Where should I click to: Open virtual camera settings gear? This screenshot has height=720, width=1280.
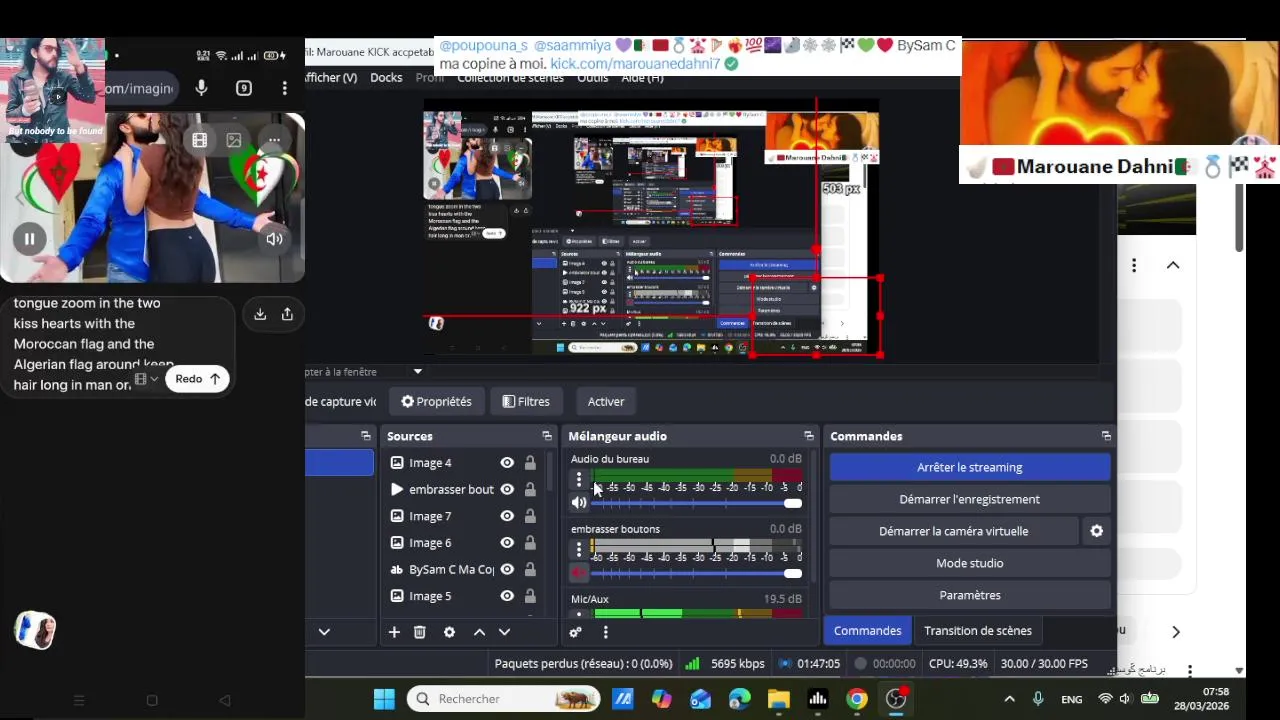point(1097,531)
